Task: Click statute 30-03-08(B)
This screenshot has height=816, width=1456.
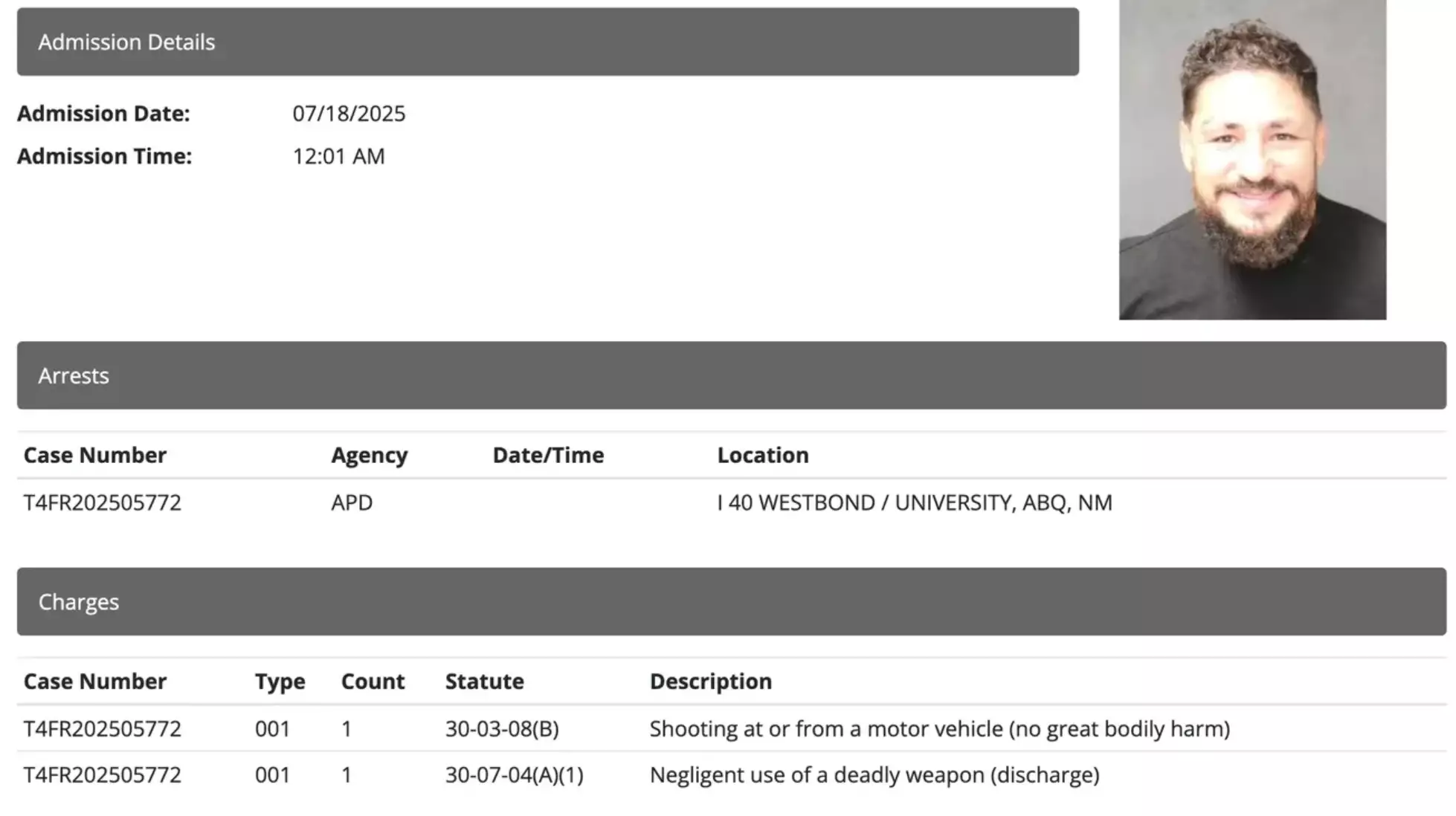Action: click(502, 729)
